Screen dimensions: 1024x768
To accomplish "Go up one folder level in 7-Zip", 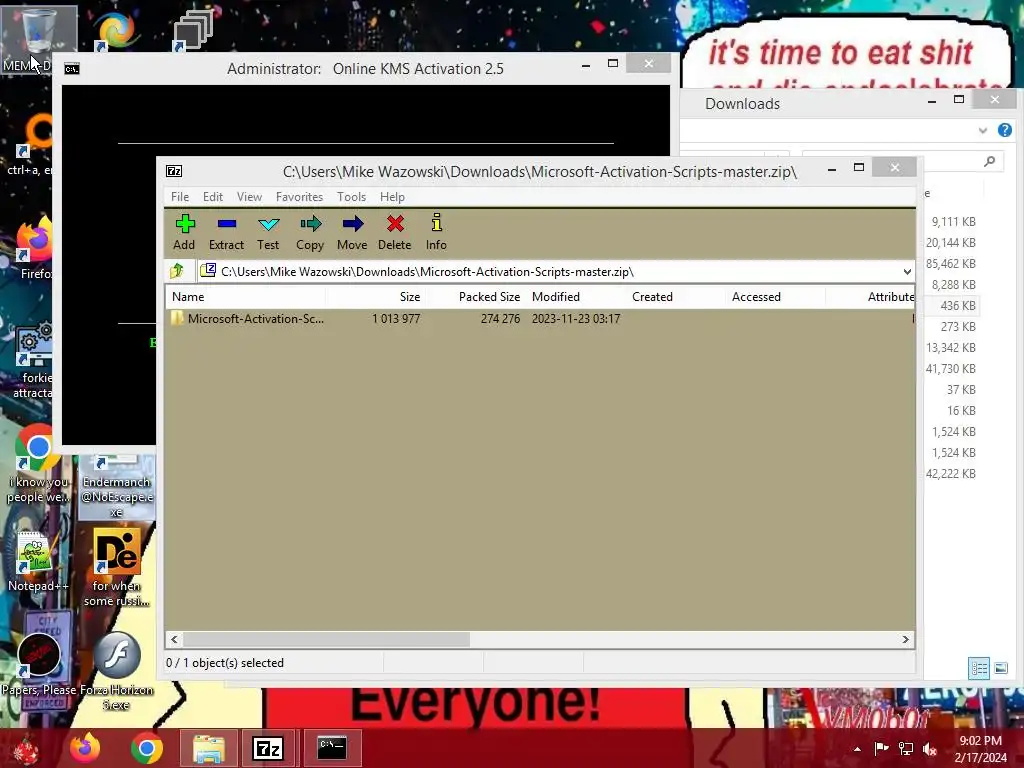I will [177, 271].
